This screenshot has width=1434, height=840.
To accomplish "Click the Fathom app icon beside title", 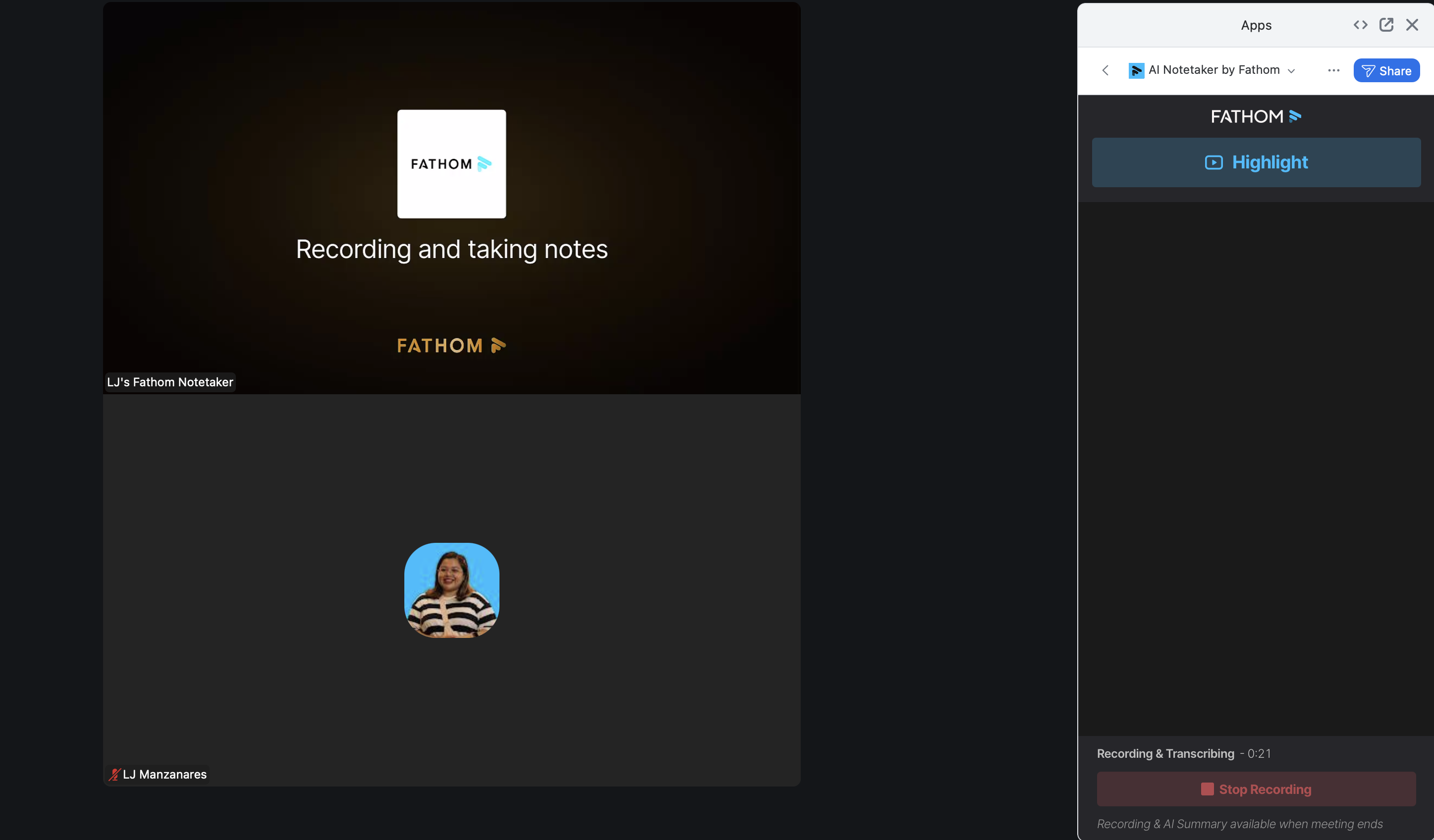I will click(x=1136, y=70).
